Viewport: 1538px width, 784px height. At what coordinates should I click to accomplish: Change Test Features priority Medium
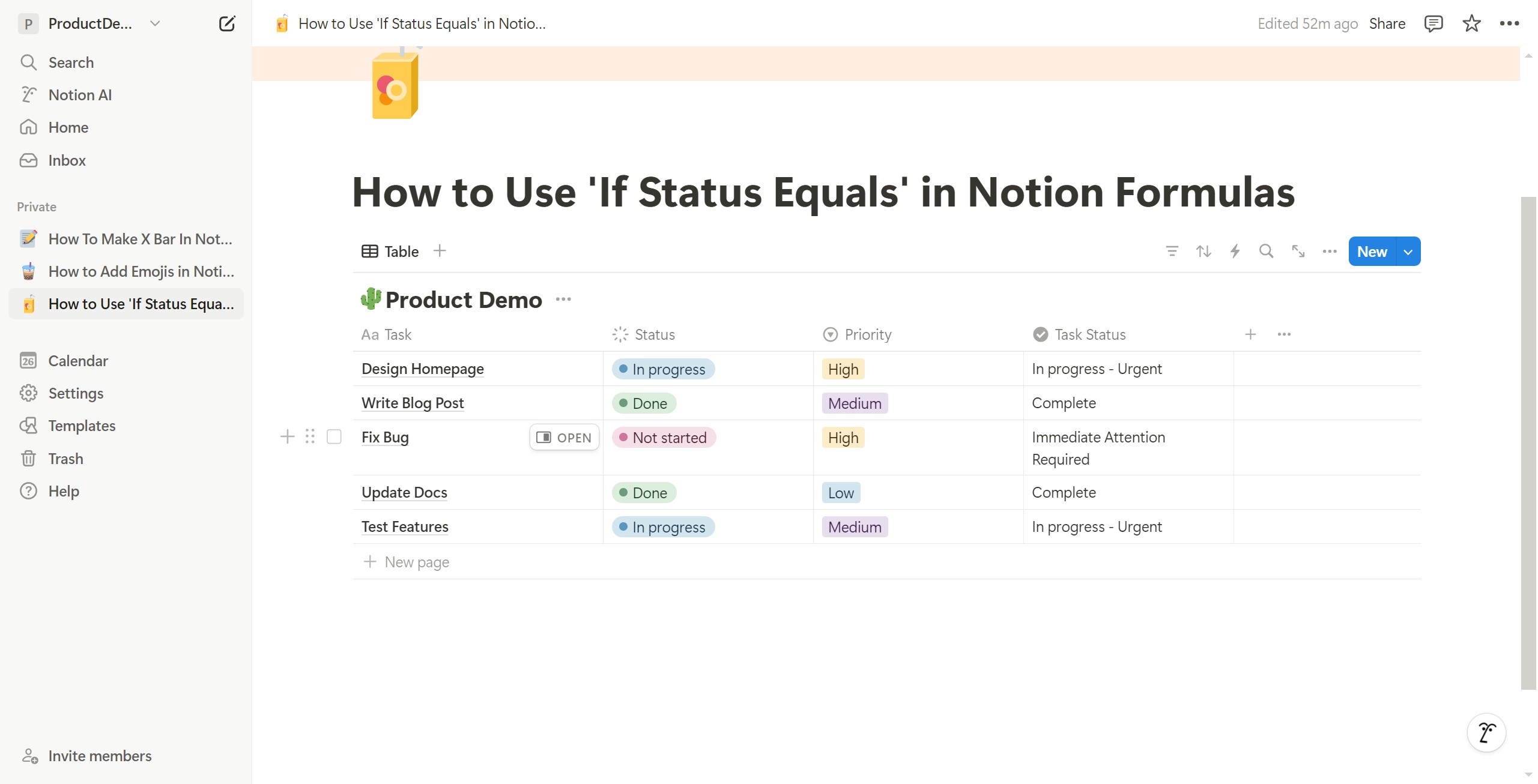(x=855, y=527)
